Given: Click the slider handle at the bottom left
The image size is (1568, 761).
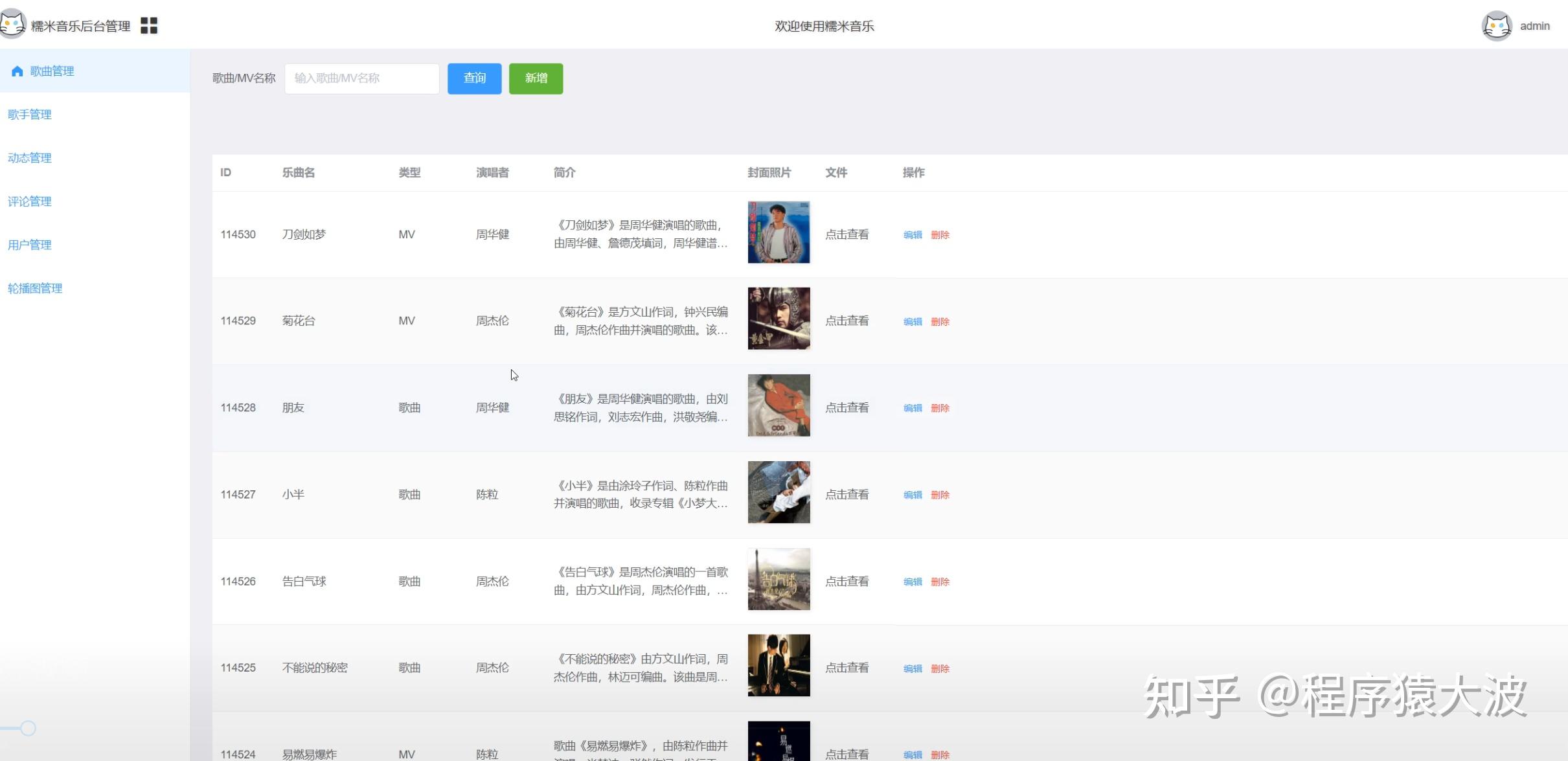Looking at the screenshot, I should [x=28, y=728].
